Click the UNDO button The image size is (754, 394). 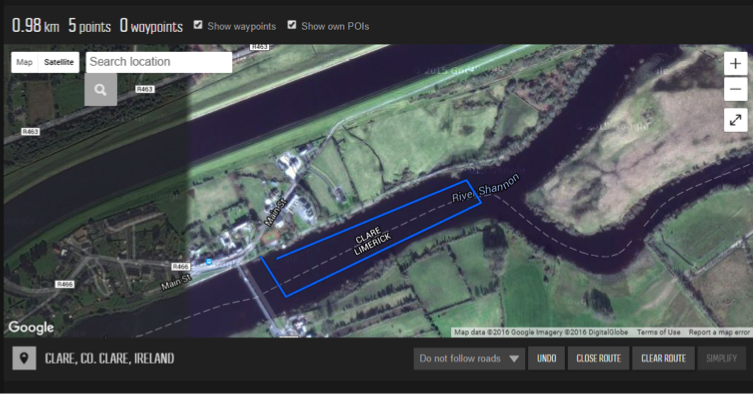546,358
